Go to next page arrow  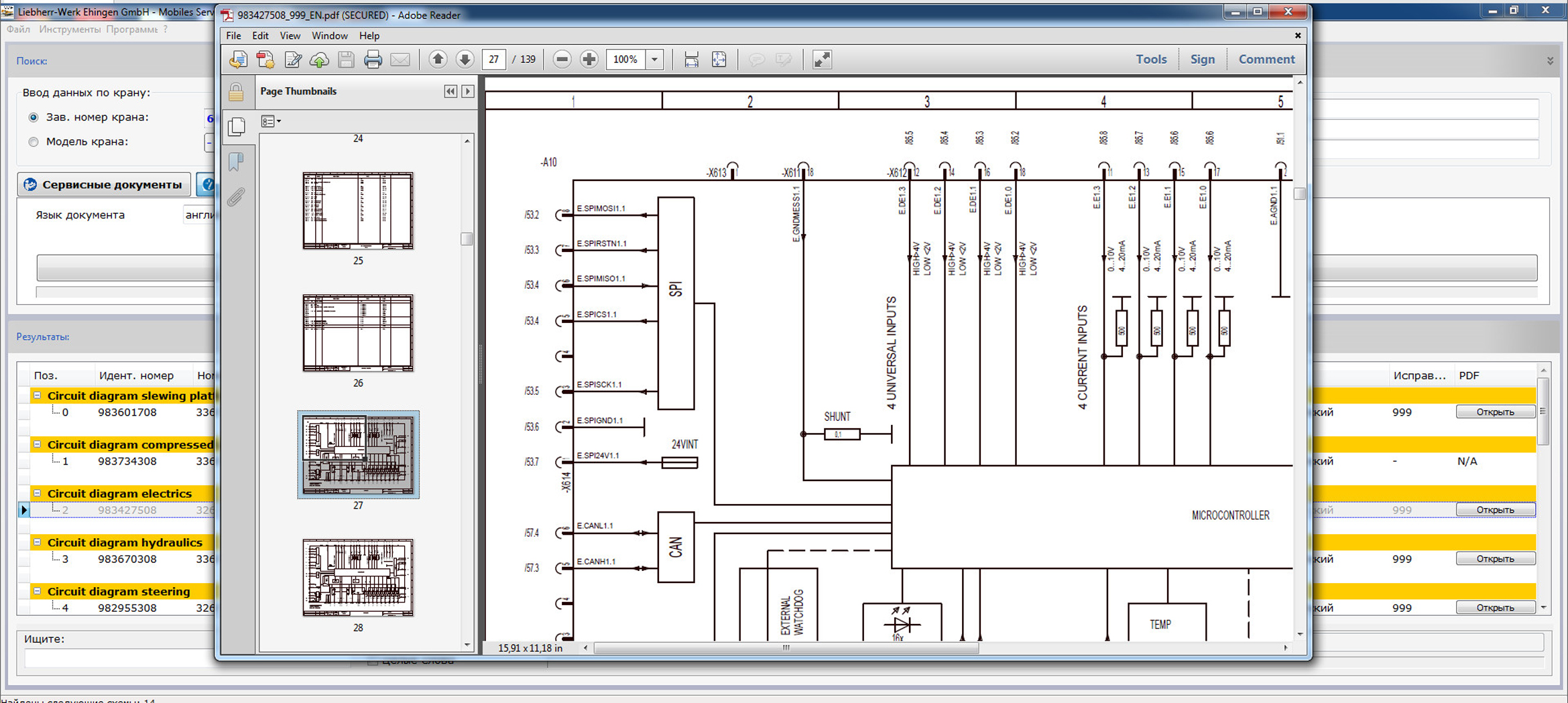465,60
